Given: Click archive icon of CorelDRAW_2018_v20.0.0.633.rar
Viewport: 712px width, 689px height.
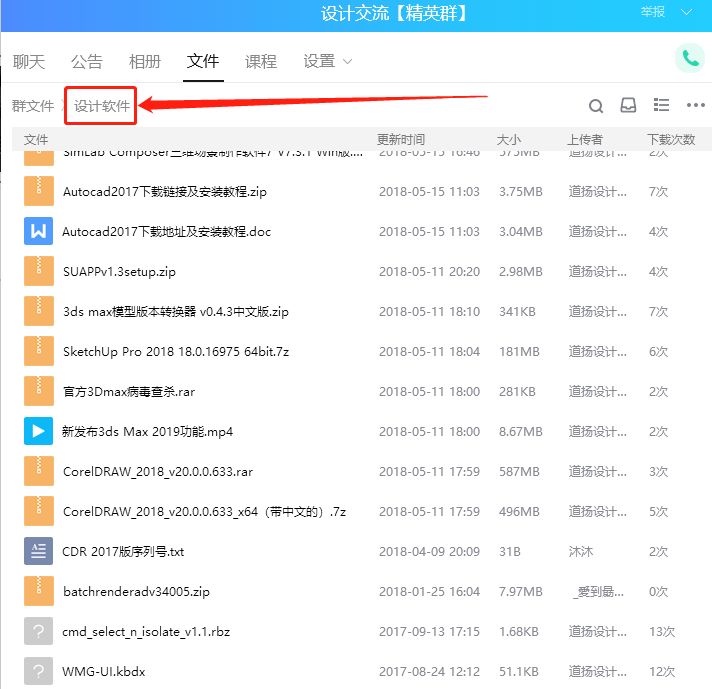Looking at the screenshot, I should pos(39,471).
